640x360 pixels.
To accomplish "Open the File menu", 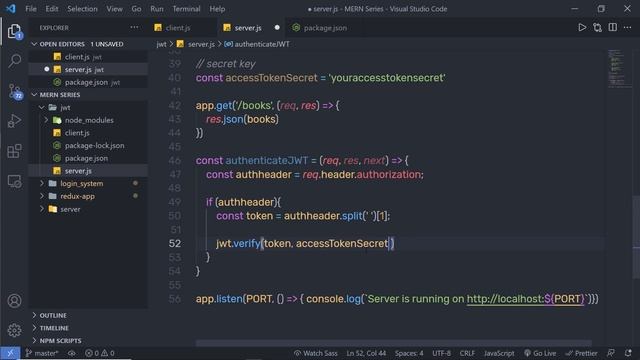I will pos(31,9).
